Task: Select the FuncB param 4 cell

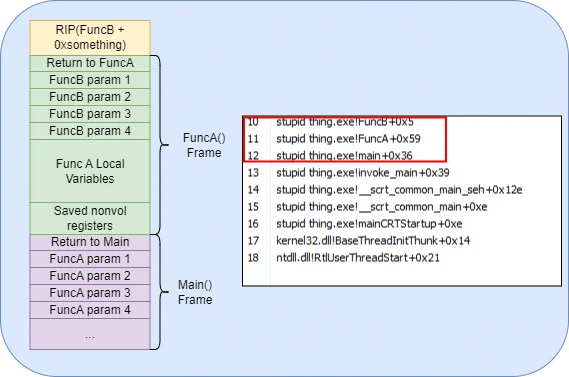Action: coord(90,131)
